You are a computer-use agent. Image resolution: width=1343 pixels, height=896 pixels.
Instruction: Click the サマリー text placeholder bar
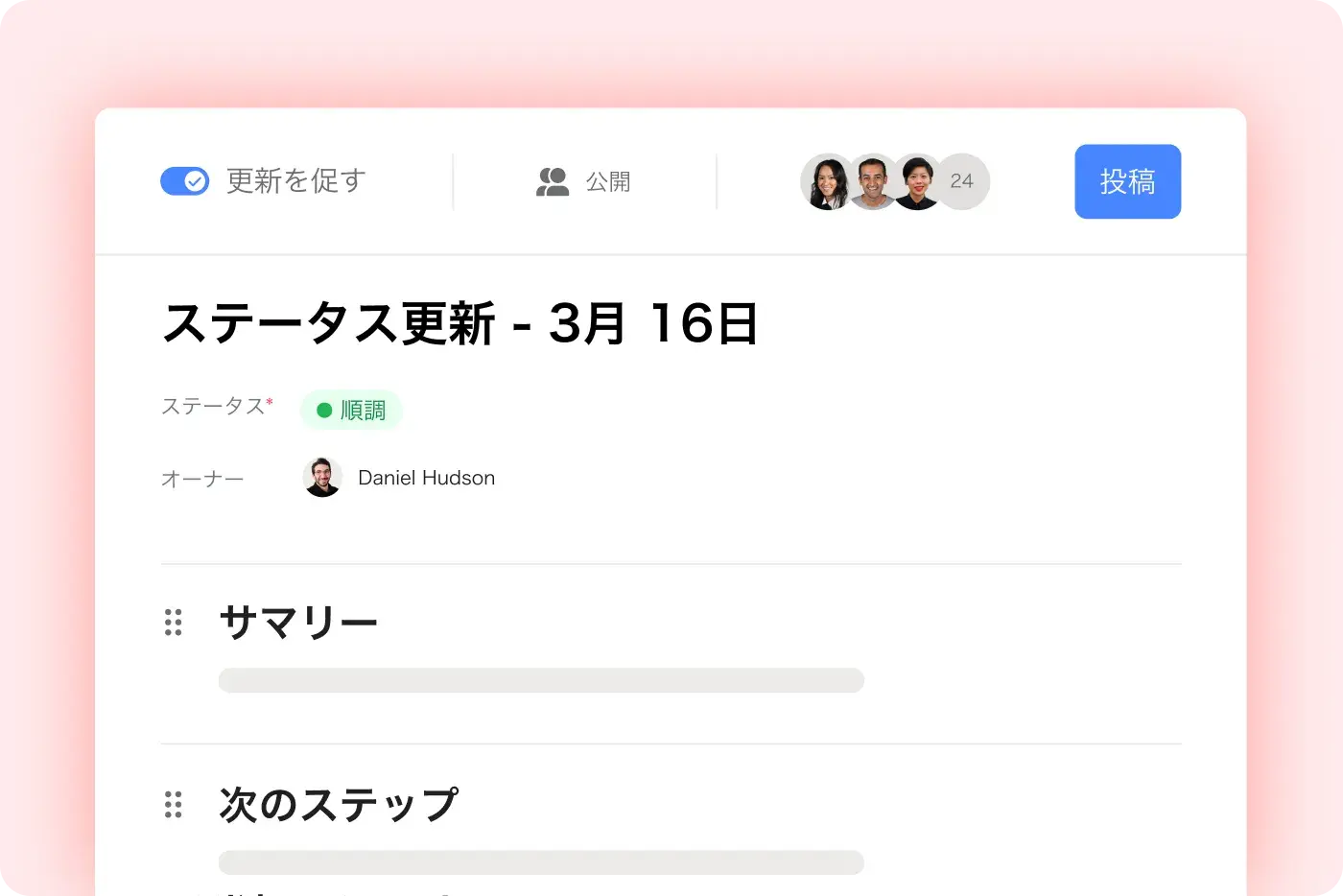coord(541,680)
